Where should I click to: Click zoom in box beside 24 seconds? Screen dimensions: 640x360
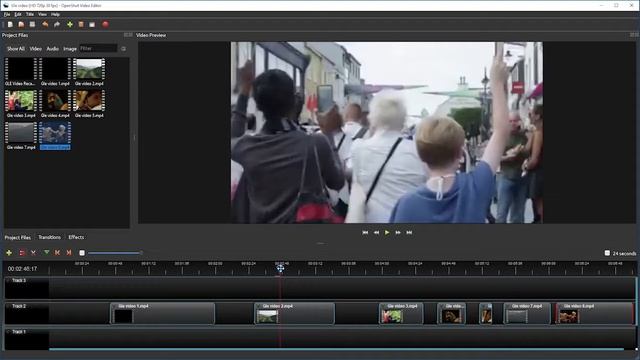click(x=607, y=253)
